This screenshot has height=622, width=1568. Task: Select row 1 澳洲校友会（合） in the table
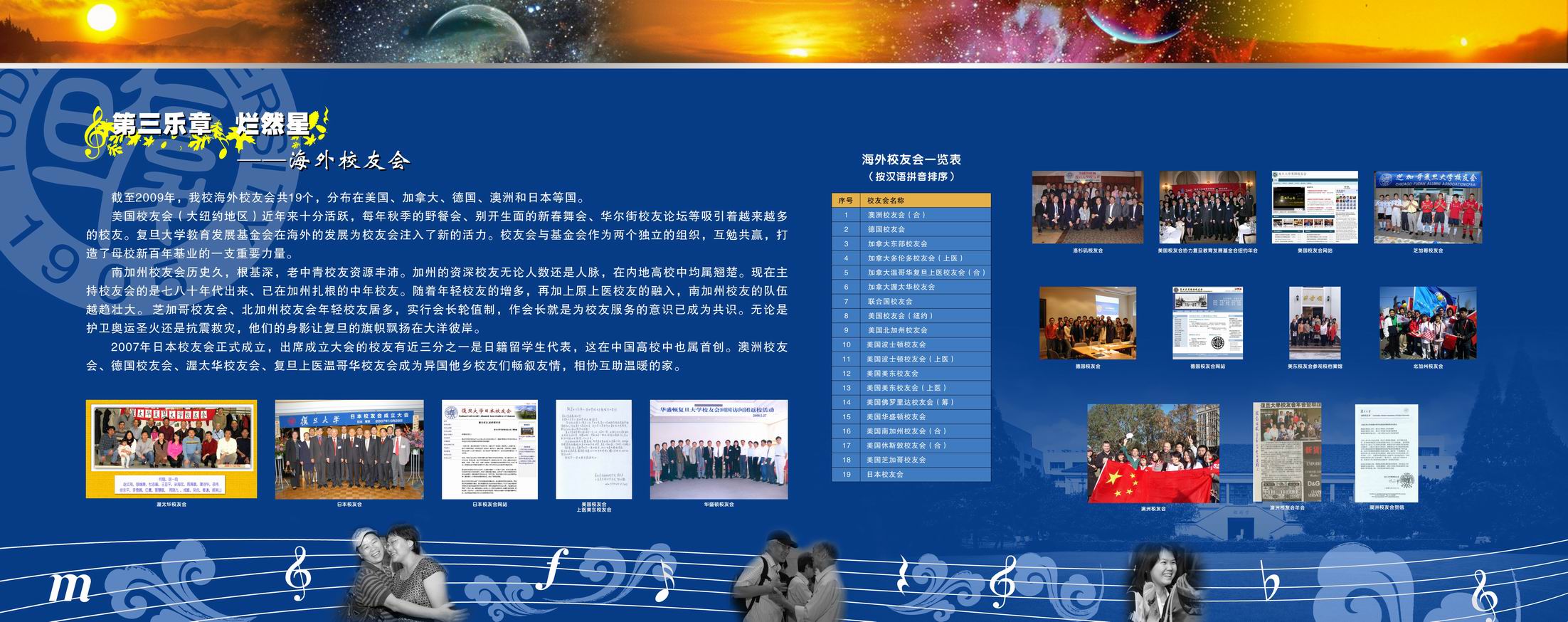point(896,215)
